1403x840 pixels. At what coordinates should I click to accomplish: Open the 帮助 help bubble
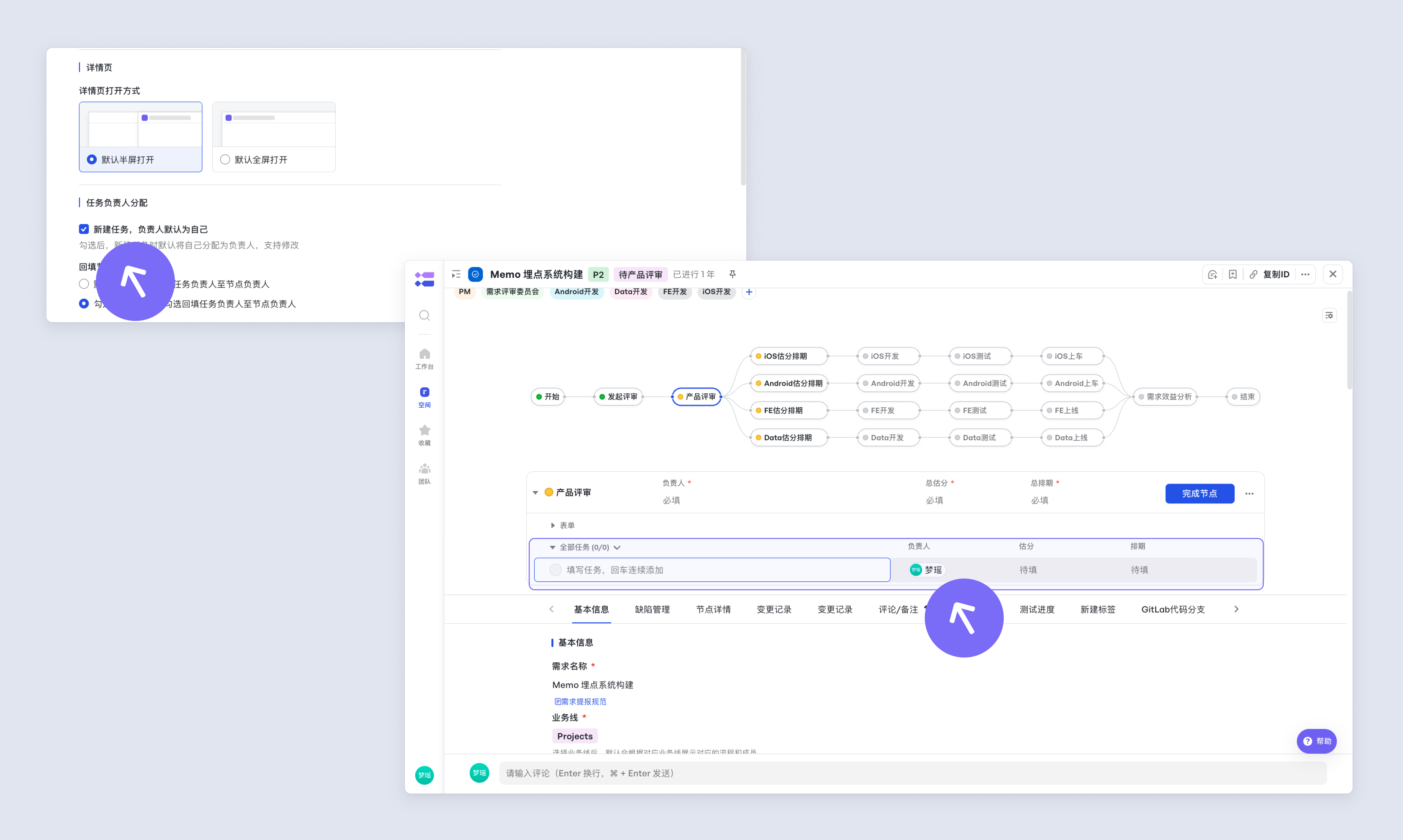coord(1316,742)
